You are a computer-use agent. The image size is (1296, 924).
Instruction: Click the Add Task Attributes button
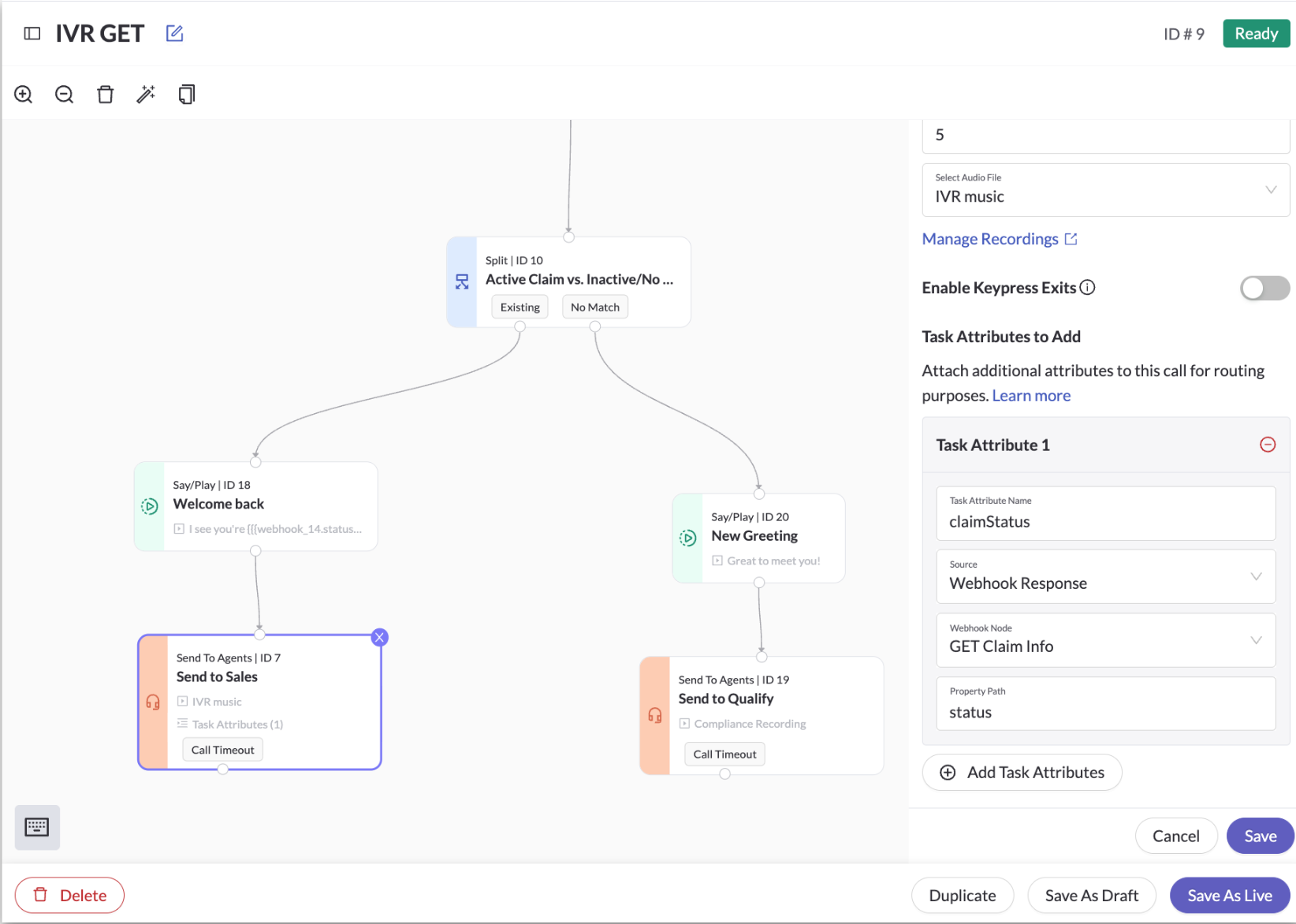point(1022,773)
